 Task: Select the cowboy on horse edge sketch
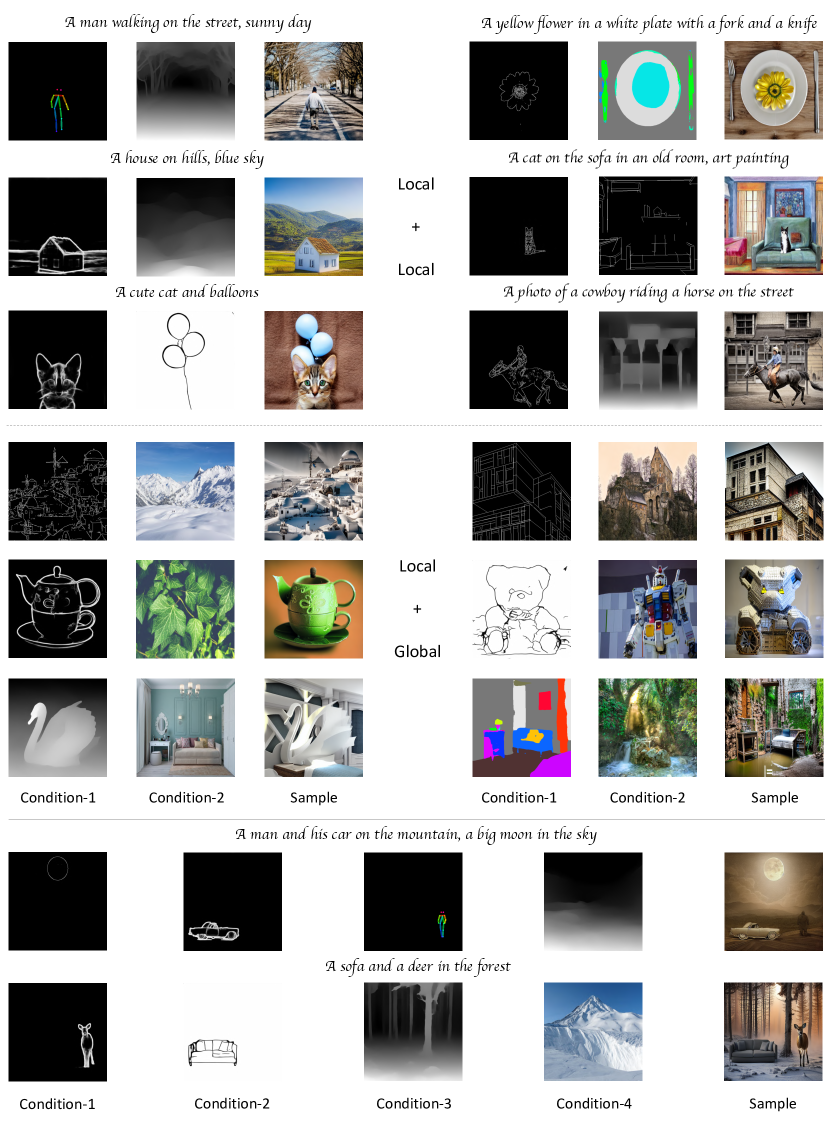pos(518,360)
